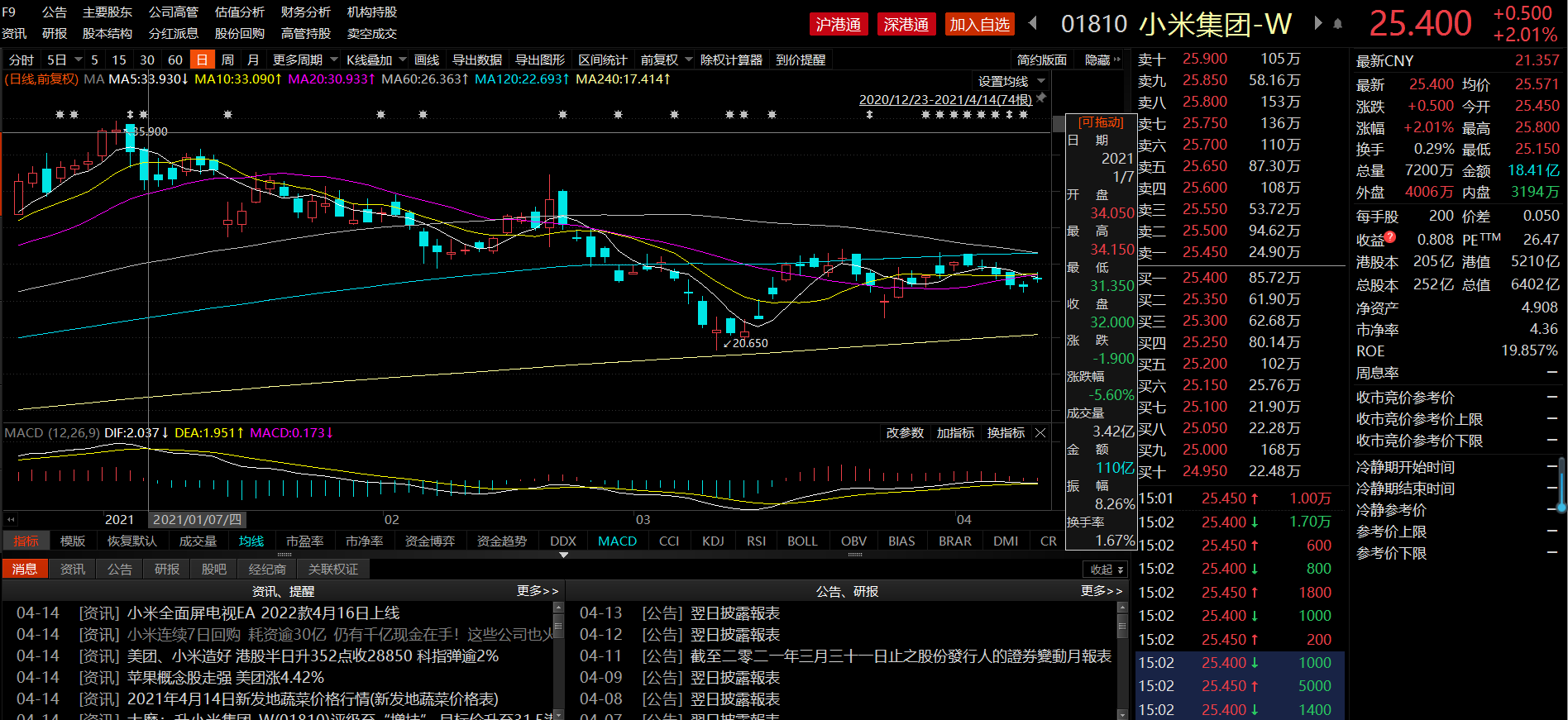1568x720 pixels.
Task: Toggle 均线 moving average indicator
Action: pos(251,541)
